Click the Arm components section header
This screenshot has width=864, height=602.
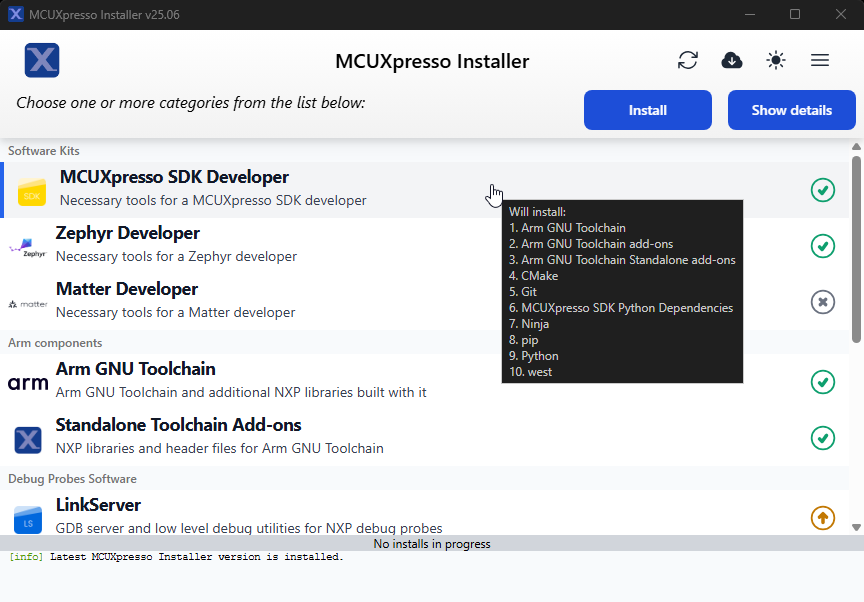tap(55, 343)
